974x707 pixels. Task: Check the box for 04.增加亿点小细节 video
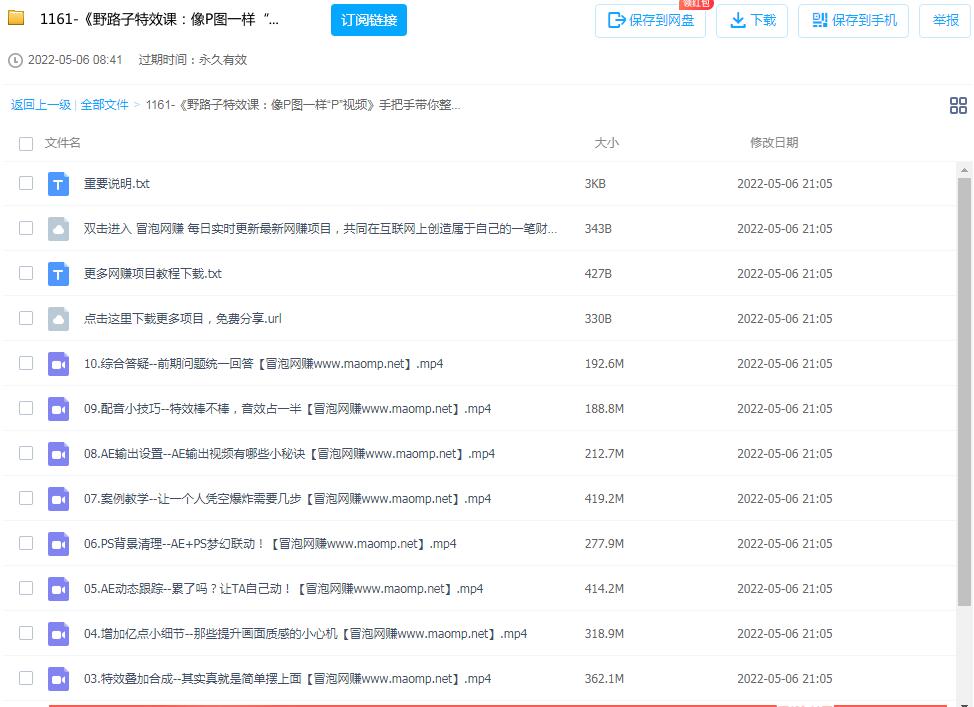click(26, 633)
